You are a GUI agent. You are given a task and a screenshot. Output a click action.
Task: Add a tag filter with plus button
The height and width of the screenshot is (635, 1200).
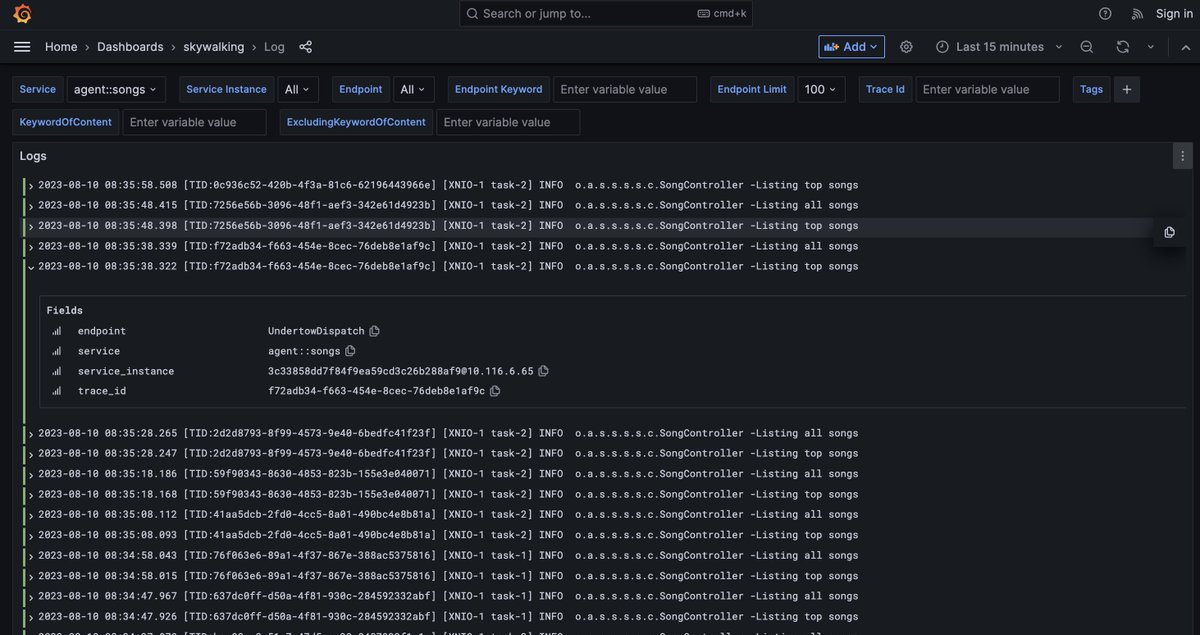point(1127,90)
